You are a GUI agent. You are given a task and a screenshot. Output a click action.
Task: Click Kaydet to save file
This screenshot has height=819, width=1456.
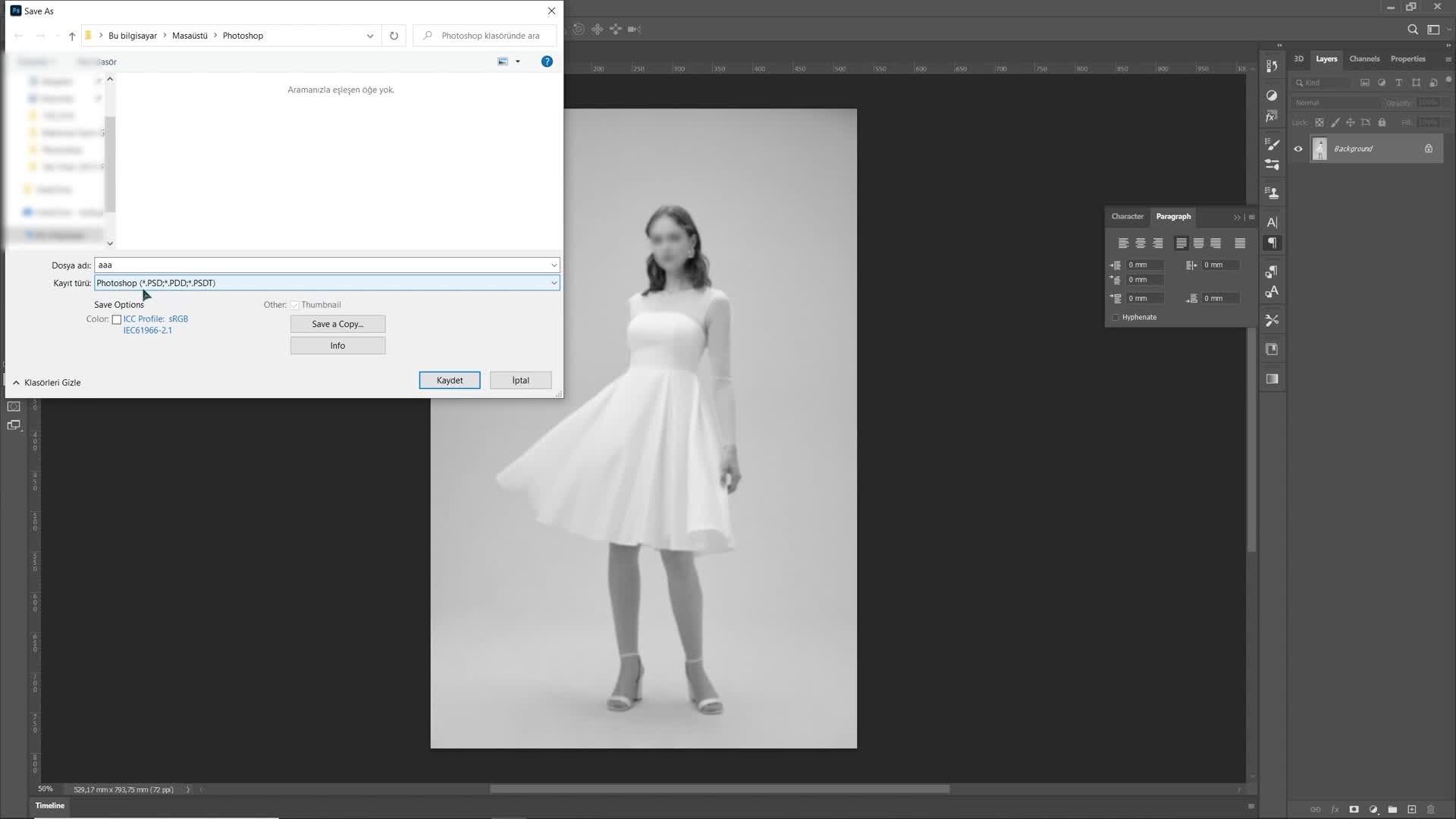pyautogui.click(x=449, y=380)
